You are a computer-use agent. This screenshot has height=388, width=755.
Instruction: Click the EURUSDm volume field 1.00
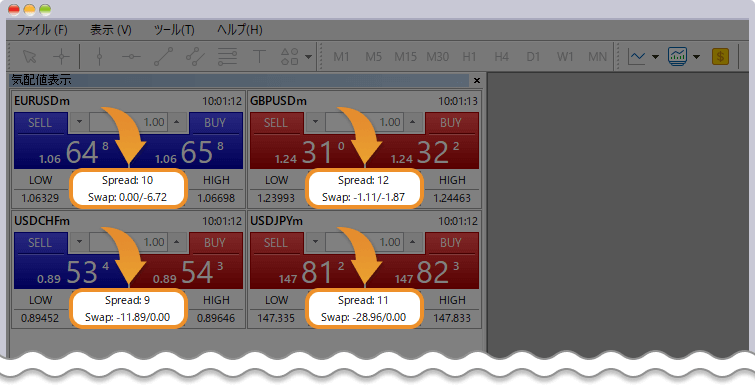pos(129,122)
